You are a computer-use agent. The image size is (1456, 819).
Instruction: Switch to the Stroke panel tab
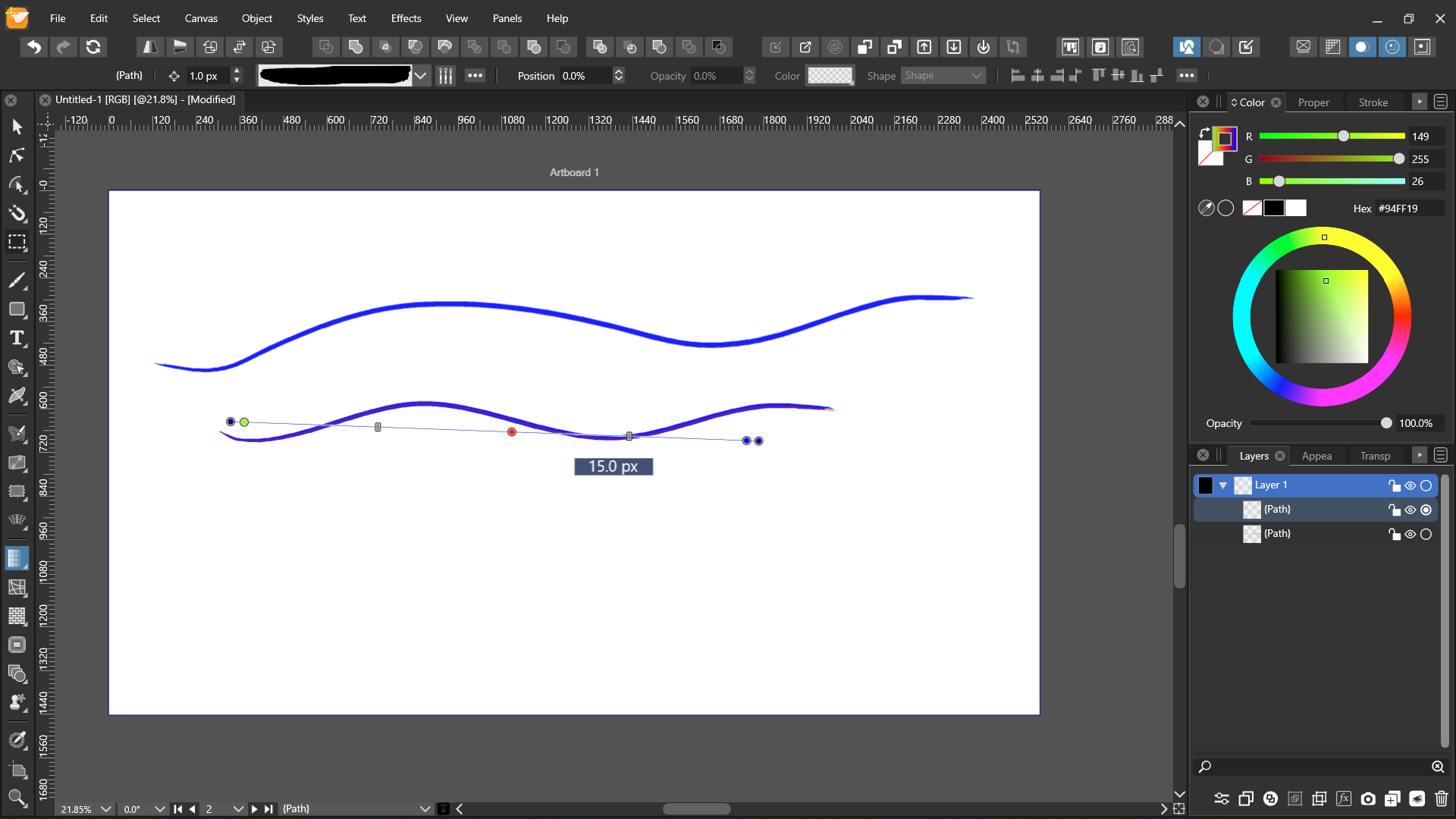coord(1373,102)
